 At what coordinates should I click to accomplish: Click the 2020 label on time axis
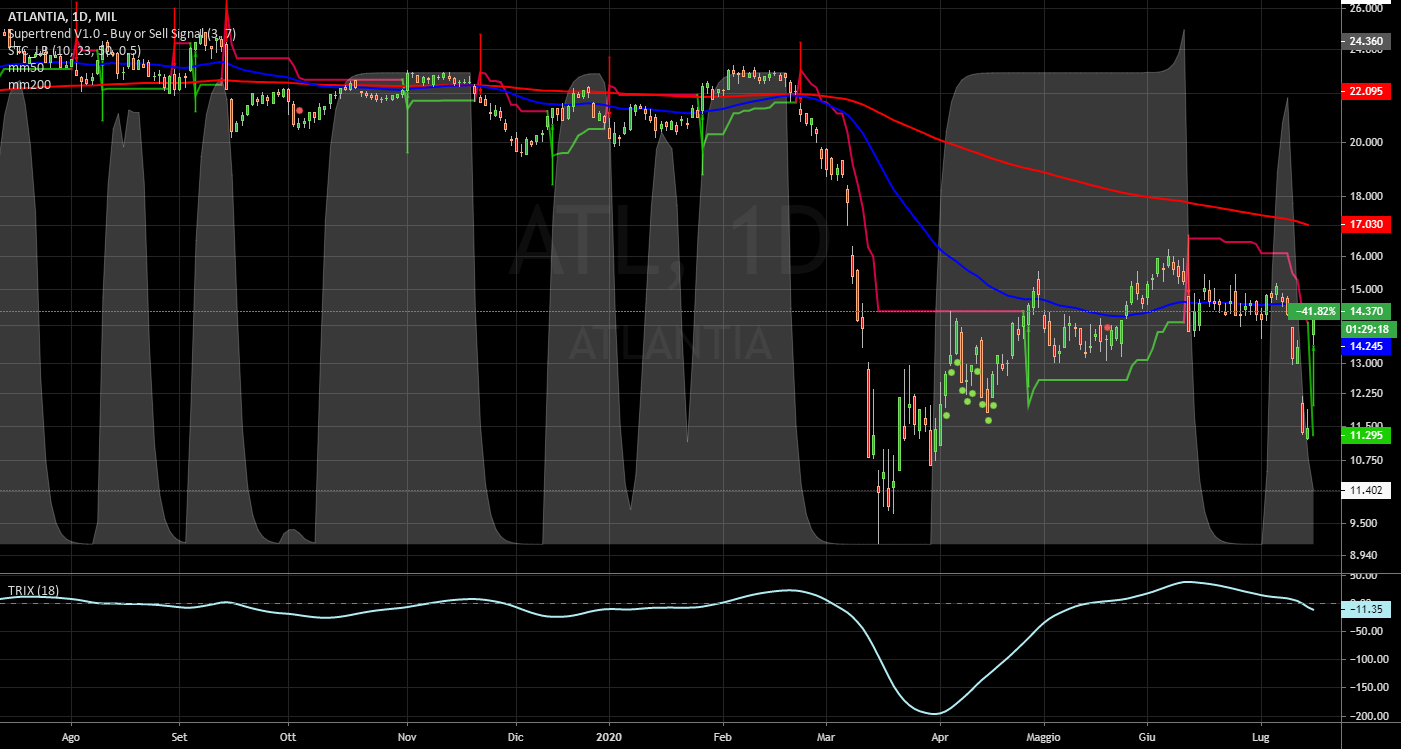pyautogui.click(x=609, y=736)
